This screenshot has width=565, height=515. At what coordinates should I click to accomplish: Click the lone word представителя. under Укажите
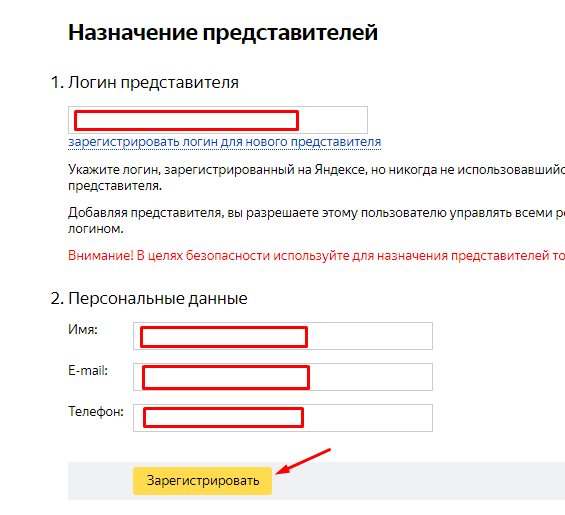(115, 186)
